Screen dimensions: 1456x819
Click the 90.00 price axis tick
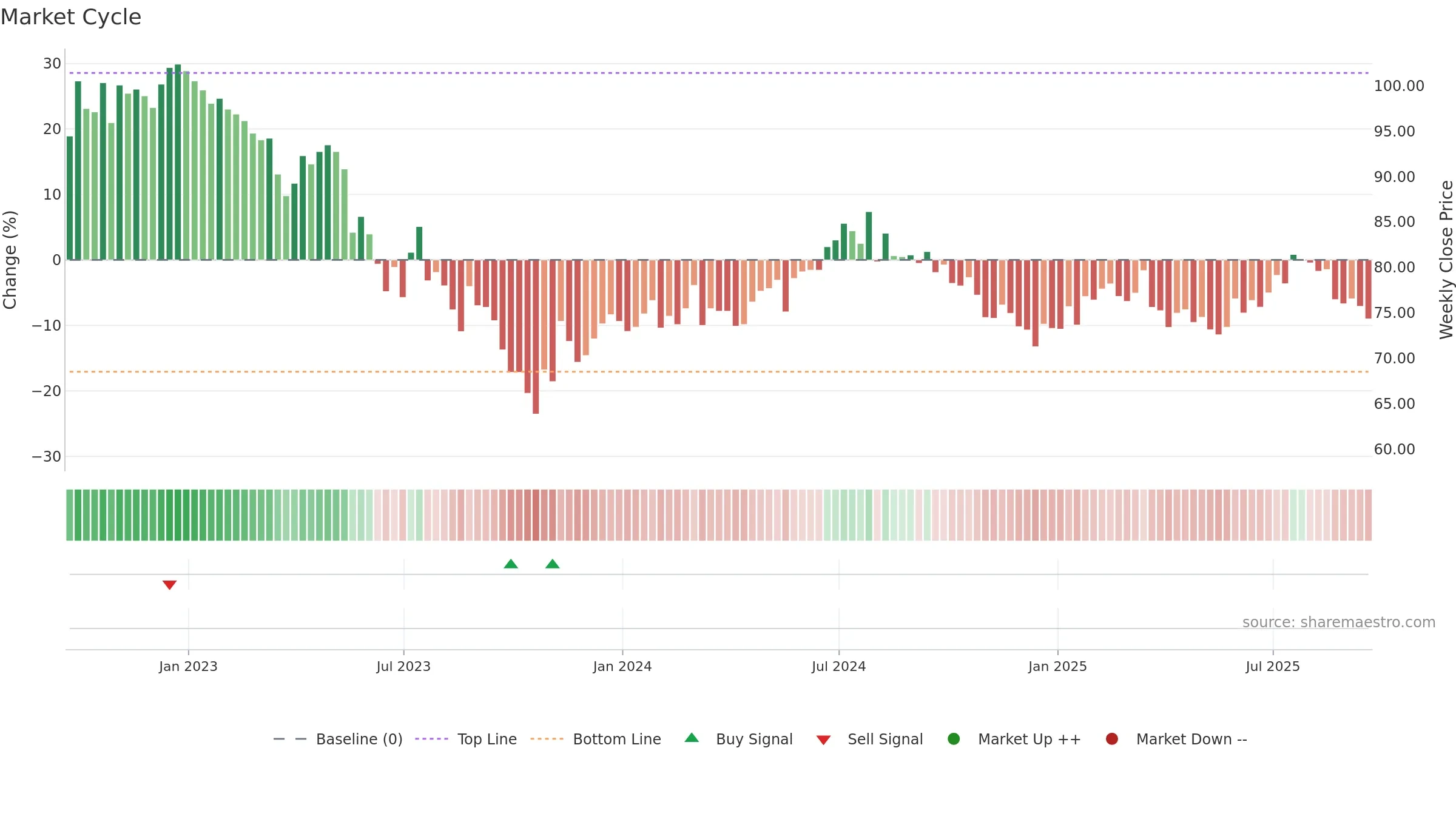point(1395,177)
